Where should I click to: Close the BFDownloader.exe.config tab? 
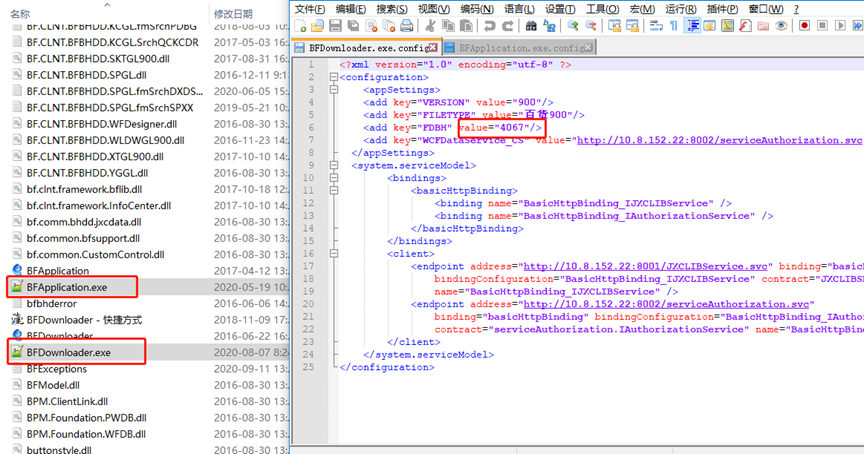[x=433, y=48]
